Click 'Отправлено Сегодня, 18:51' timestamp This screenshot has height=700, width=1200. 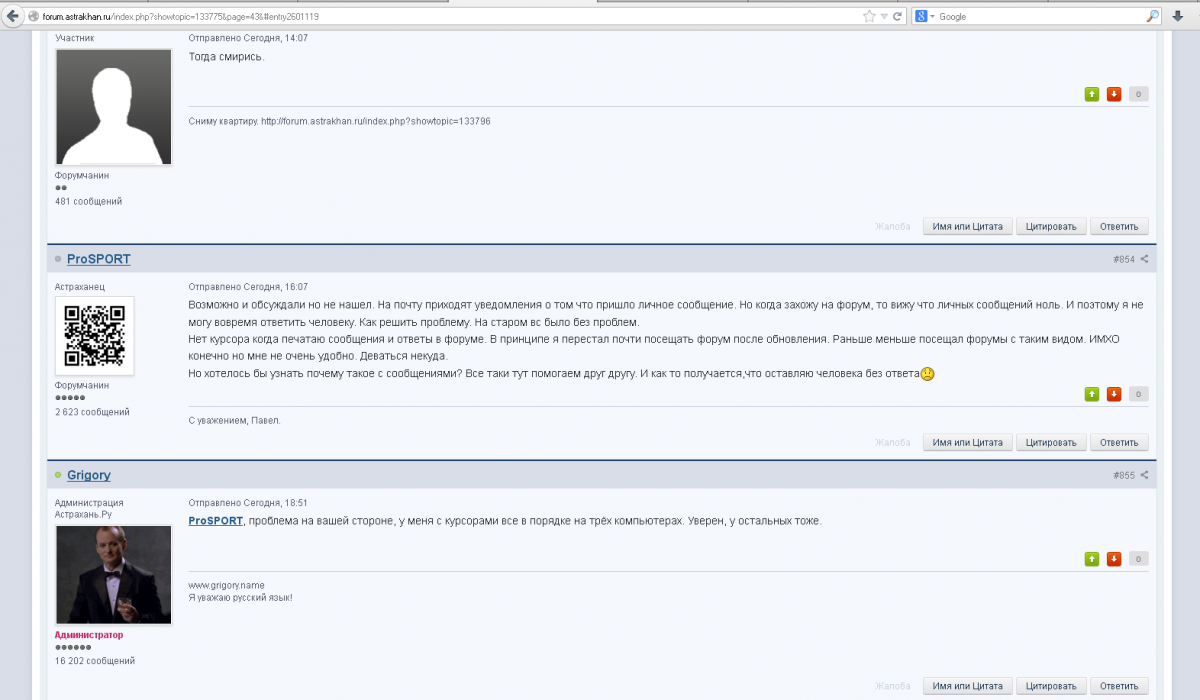tap(248, 503)
